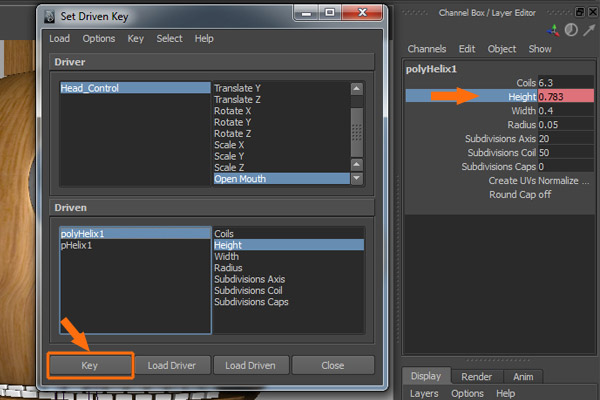Open the Select menu in Set Driven Key
The image size is (600, 400).
(x=169, y=39)
